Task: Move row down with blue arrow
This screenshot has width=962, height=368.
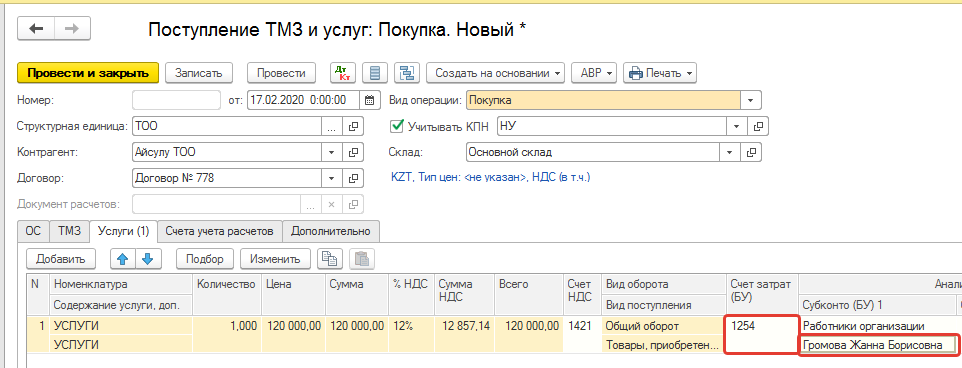Action: (147, 259)
